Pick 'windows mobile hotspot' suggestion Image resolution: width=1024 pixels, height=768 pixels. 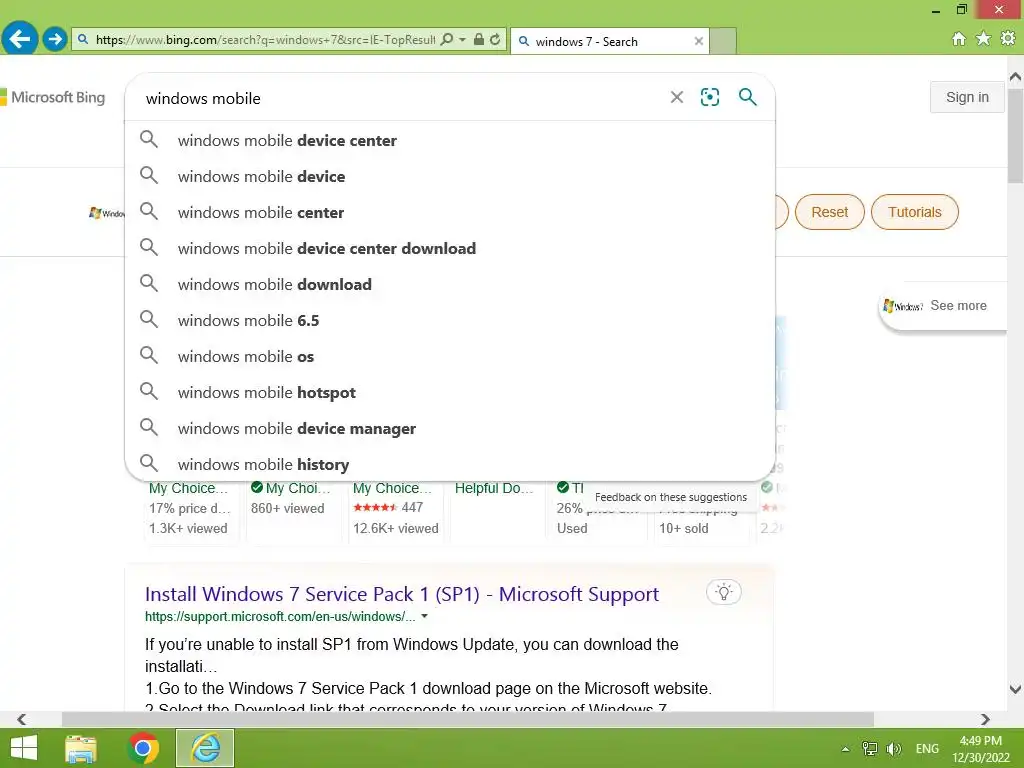(x=450, y=392)
